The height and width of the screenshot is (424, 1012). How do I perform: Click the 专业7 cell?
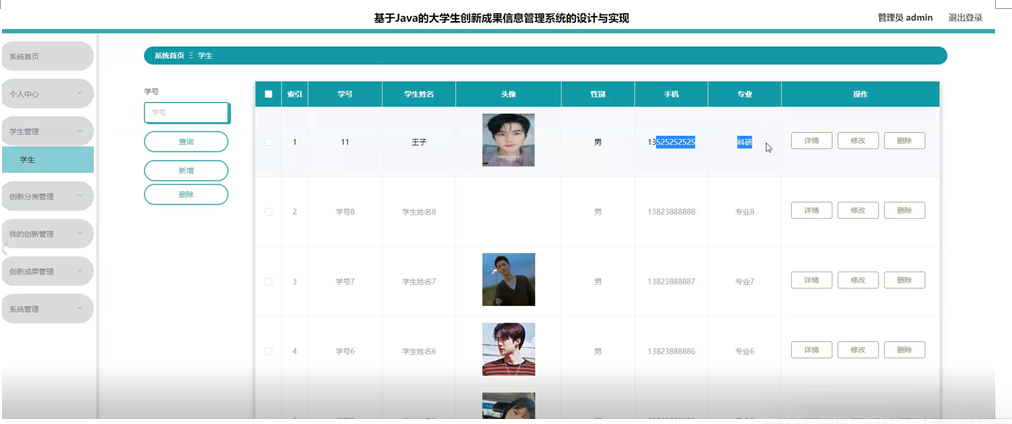coord(745,281)
